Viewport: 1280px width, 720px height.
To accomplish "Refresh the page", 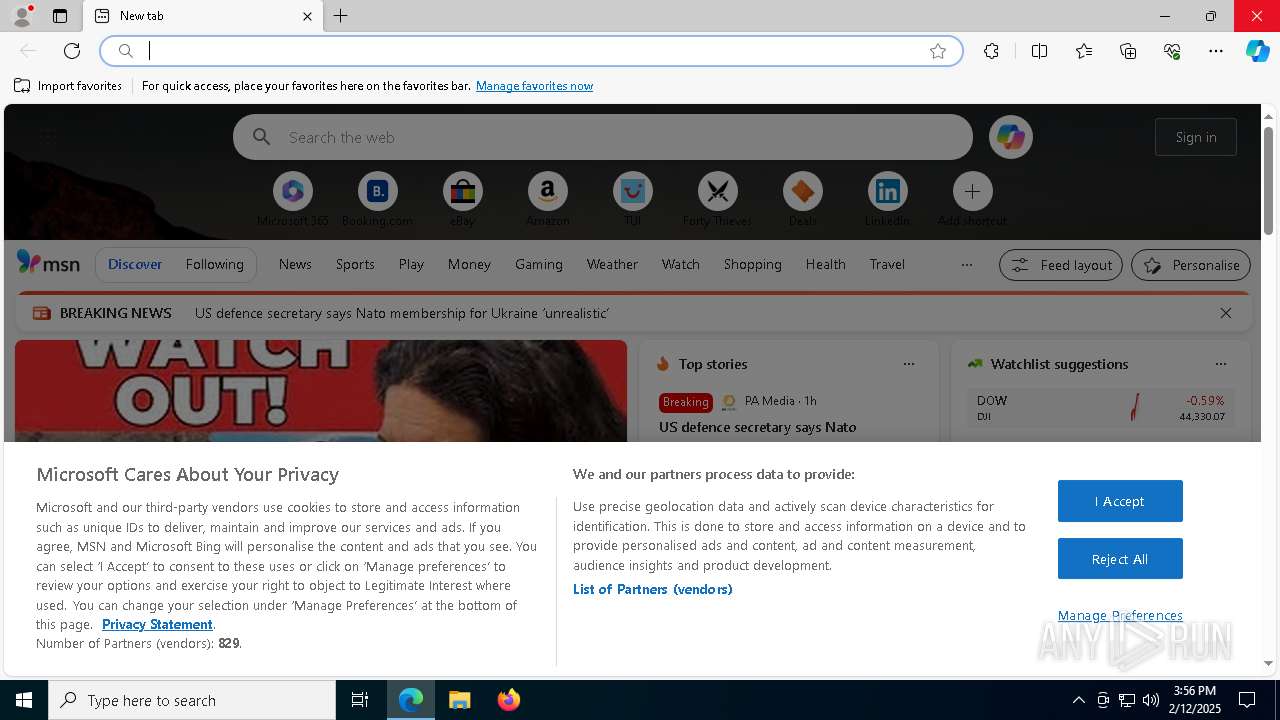I will click(x=72, y=51).
